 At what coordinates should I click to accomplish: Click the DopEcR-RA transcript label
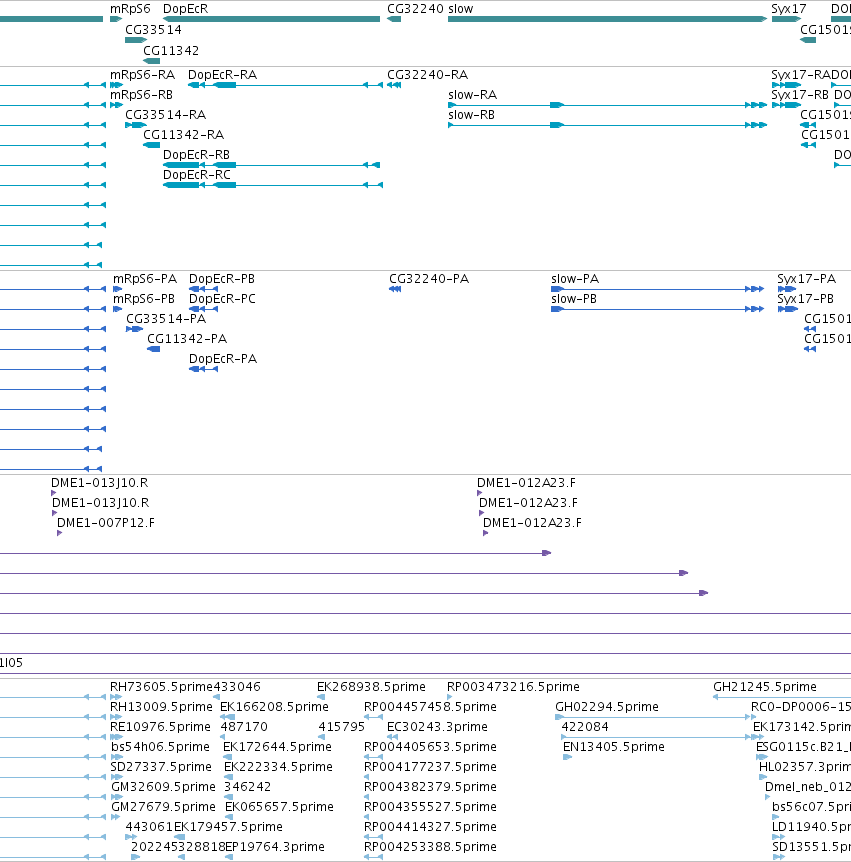[x=222, y=75]
